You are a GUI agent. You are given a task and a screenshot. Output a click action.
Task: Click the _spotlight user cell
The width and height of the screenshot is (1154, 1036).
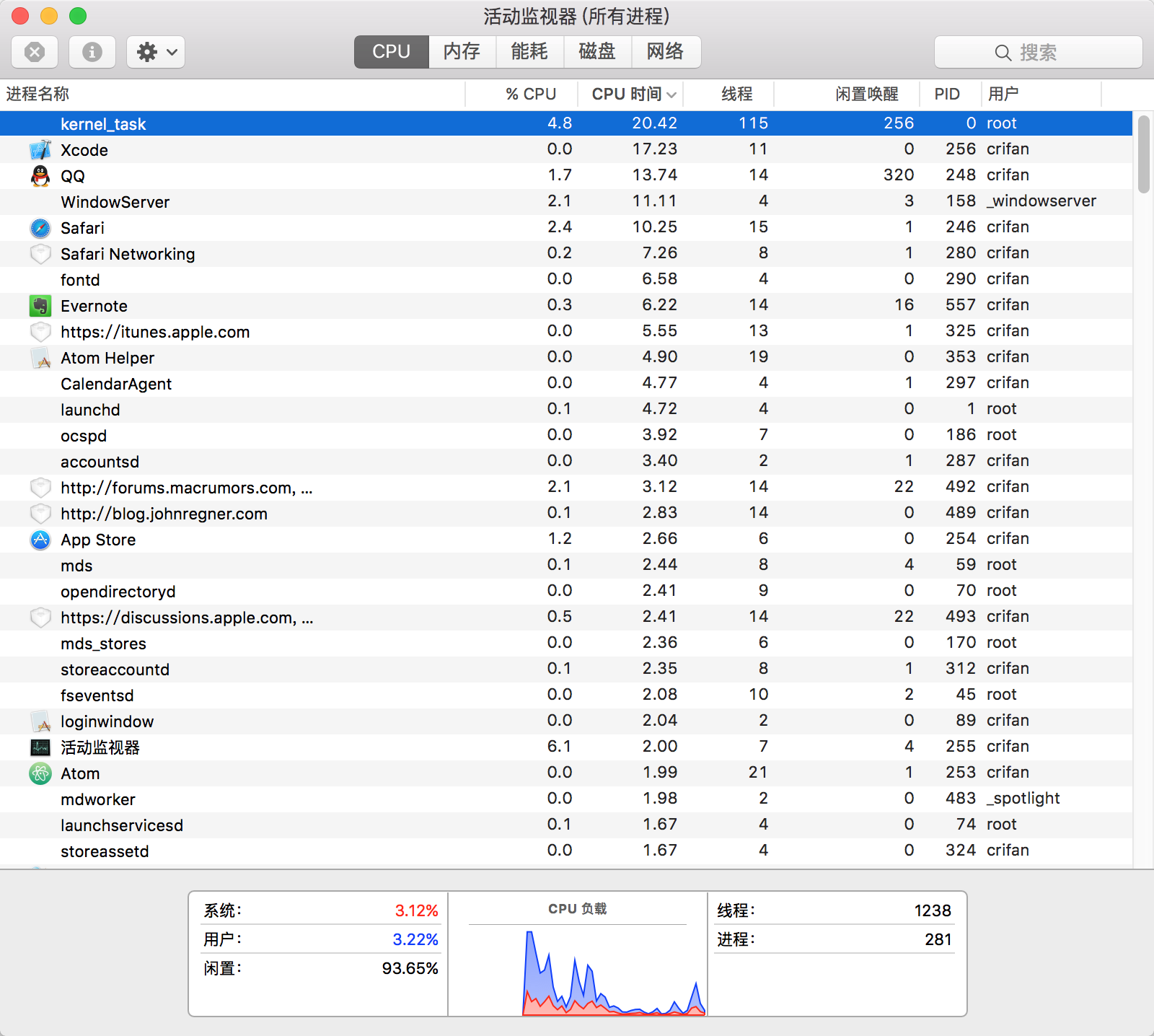1023,799
